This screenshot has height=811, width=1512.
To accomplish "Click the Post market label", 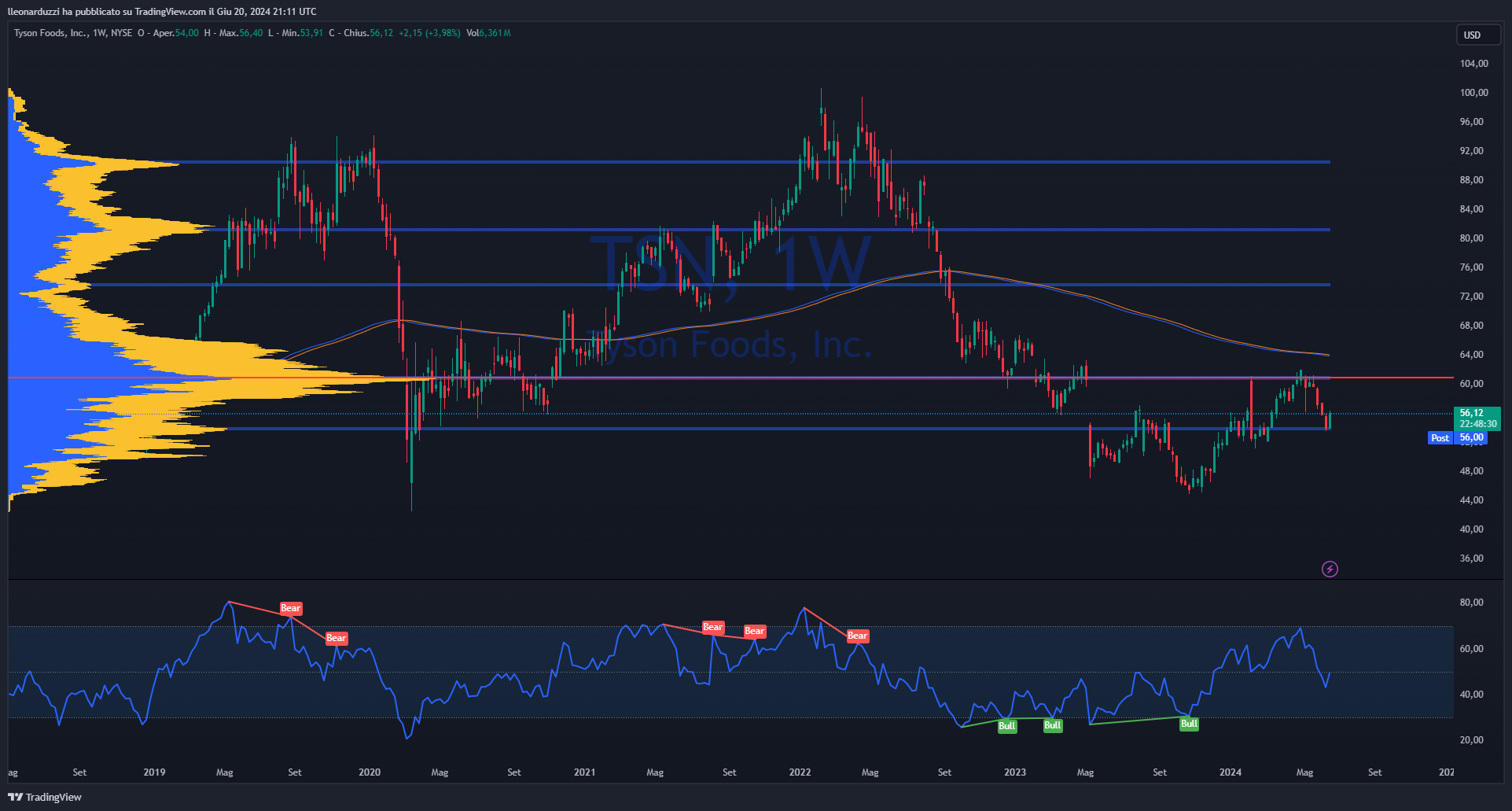I will click(1440, 438).
